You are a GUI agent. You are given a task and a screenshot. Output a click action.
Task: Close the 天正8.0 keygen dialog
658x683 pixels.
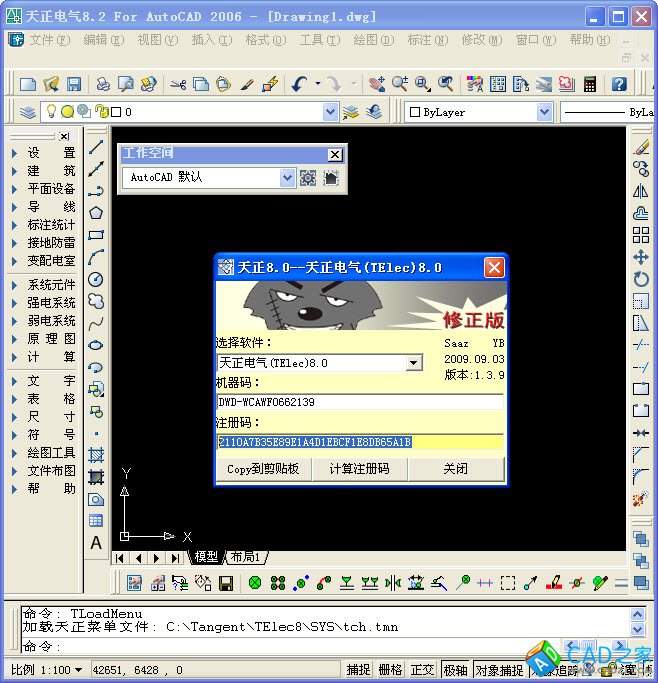(494, 267)
